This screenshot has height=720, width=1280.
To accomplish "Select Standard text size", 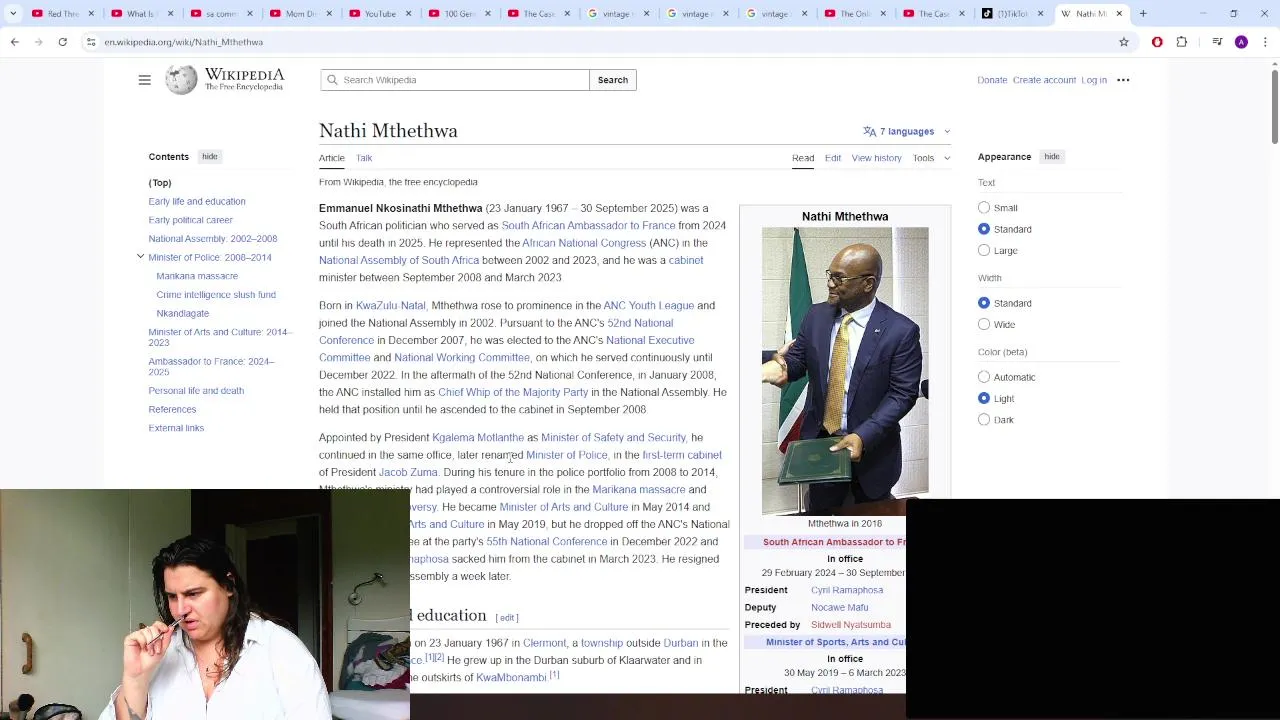I will tap(984, 229).
